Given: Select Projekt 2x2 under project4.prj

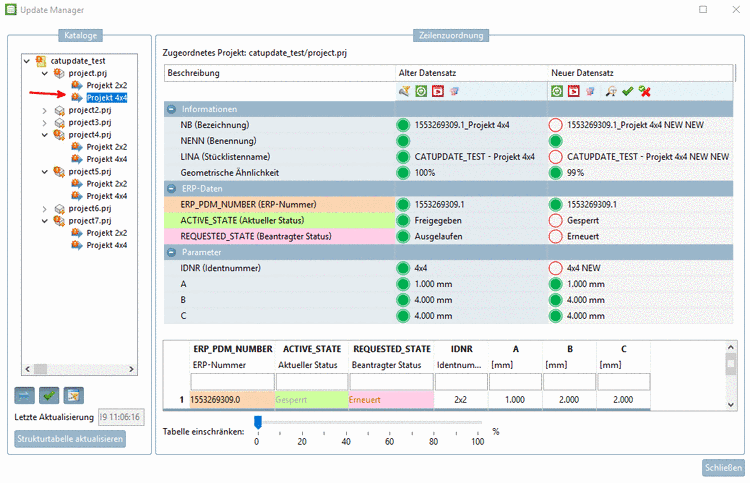Looking at the screenshot, I should coord(106,147).
